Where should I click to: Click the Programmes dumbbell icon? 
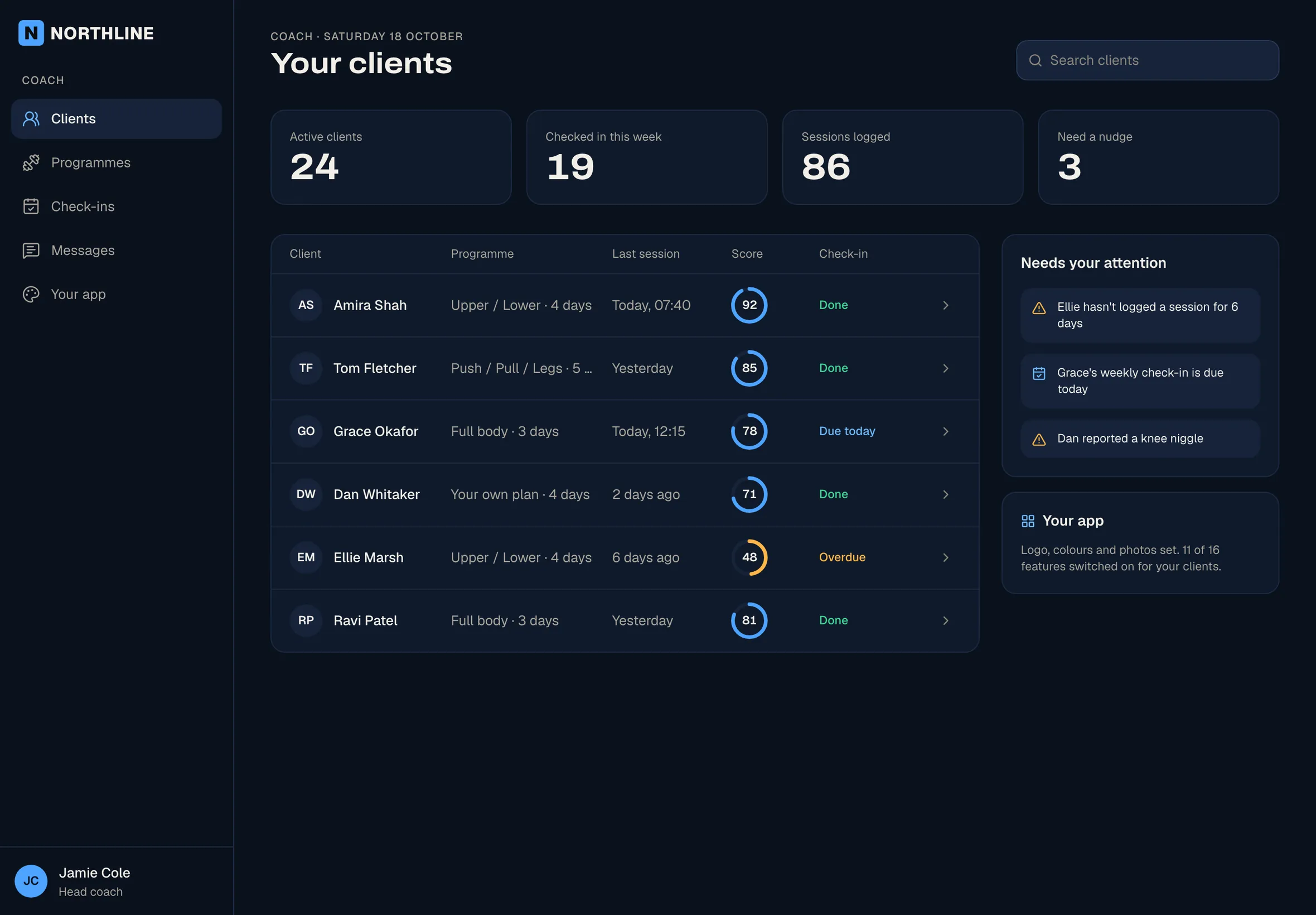pyautogui.click(x=31, y=163)
